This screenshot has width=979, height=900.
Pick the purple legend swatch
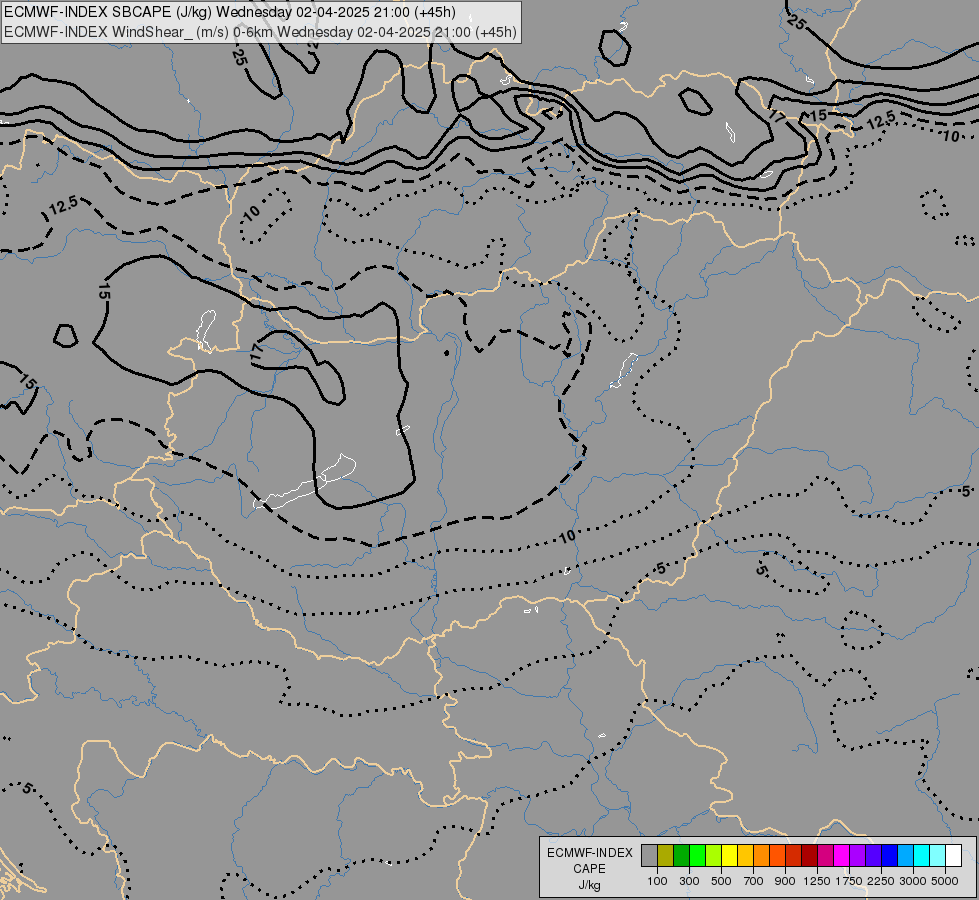(857, 856)
